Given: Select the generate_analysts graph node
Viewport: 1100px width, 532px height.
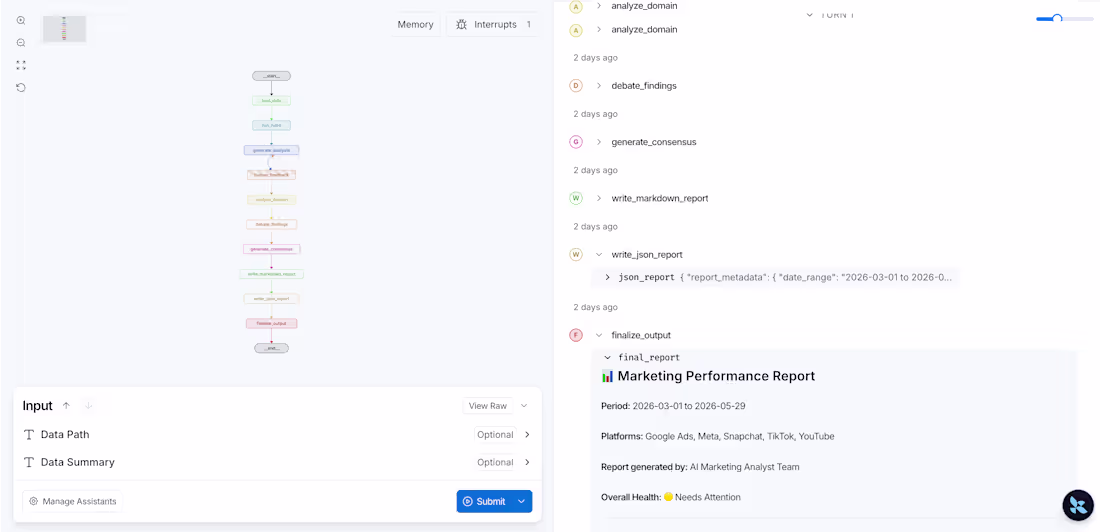Looking at the screenshot, I should [x=271, y=150].
